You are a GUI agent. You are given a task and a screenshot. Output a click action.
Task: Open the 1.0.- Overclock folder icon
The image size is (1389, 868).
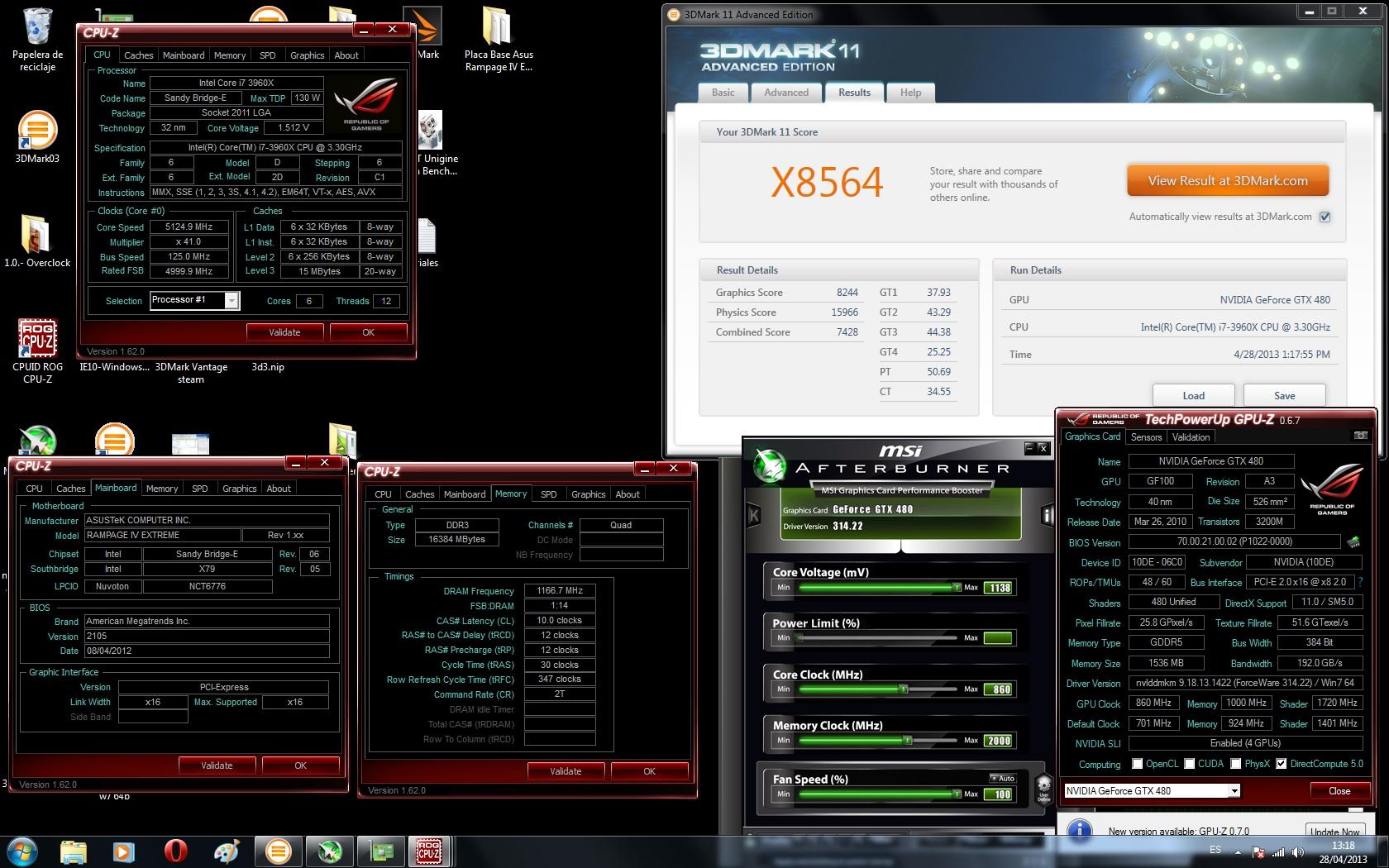[x=37, y=241]
